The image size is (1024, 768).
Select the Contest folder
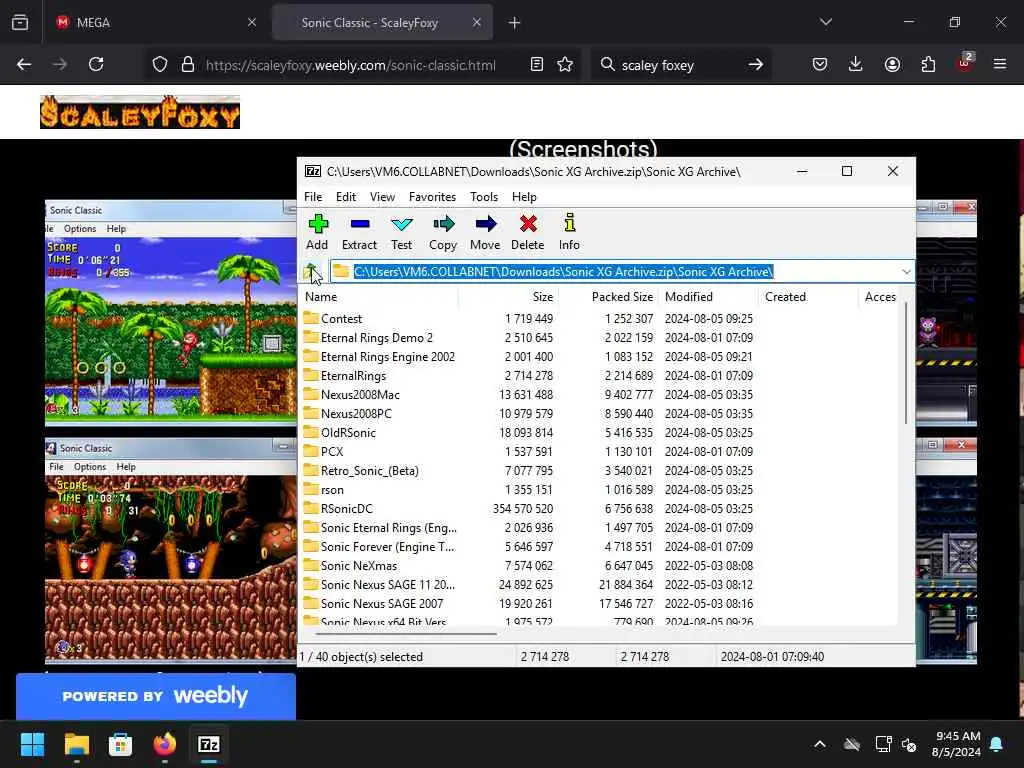point(341,319)
